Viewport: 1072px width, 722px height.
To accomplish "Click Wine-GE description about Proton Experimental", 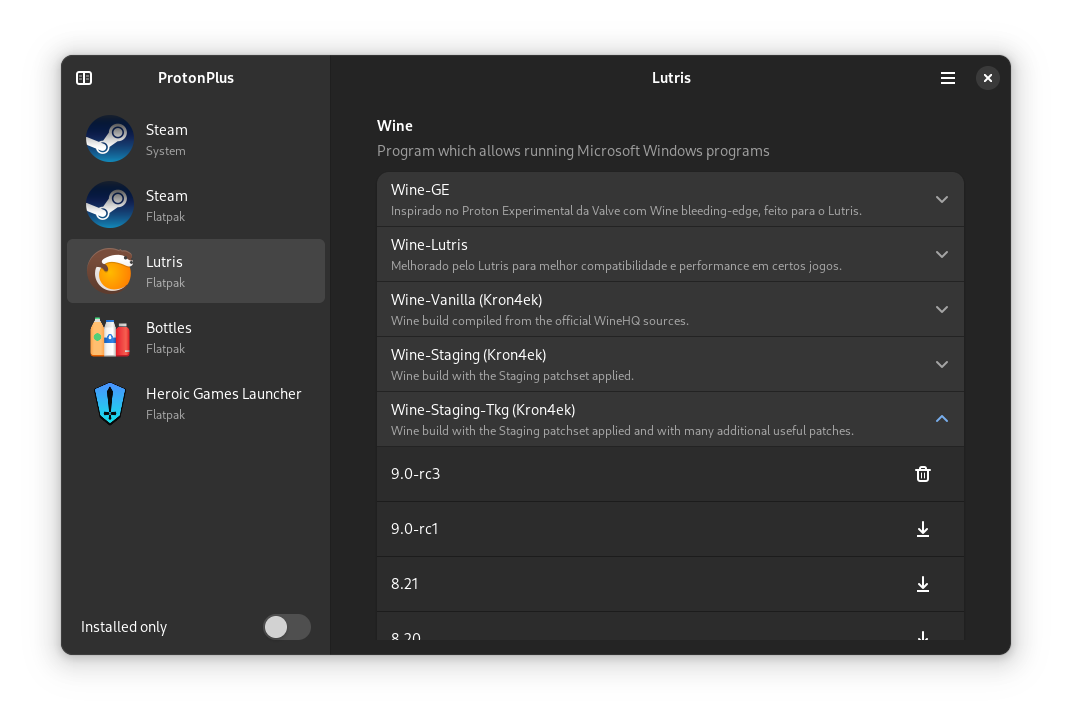I will tap(626, 211).
